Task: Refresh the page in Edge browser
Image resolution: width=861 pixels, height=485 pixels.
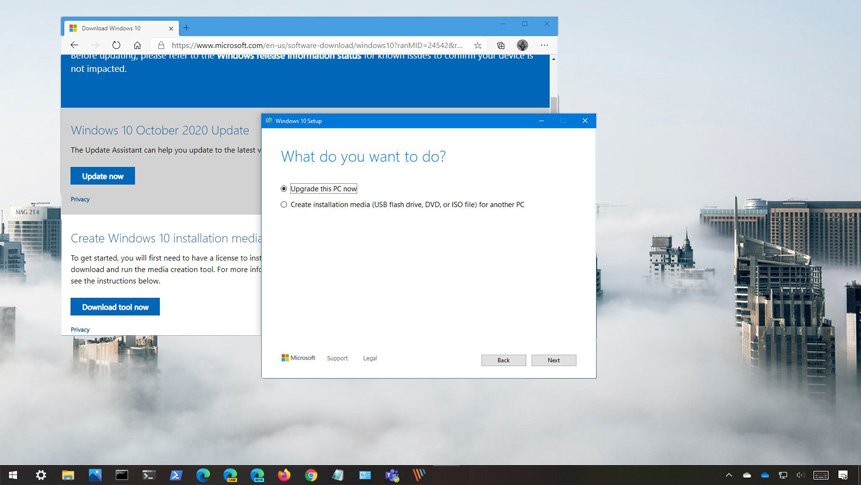Action: (x=116, y=45)
